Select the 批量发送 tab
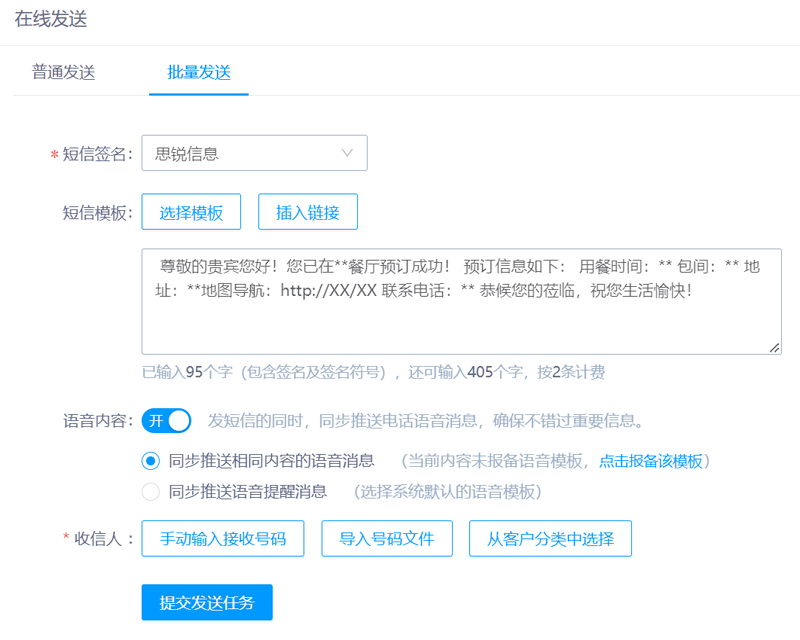Viewport: 800px width, 640px height. [x=198, y=72]
